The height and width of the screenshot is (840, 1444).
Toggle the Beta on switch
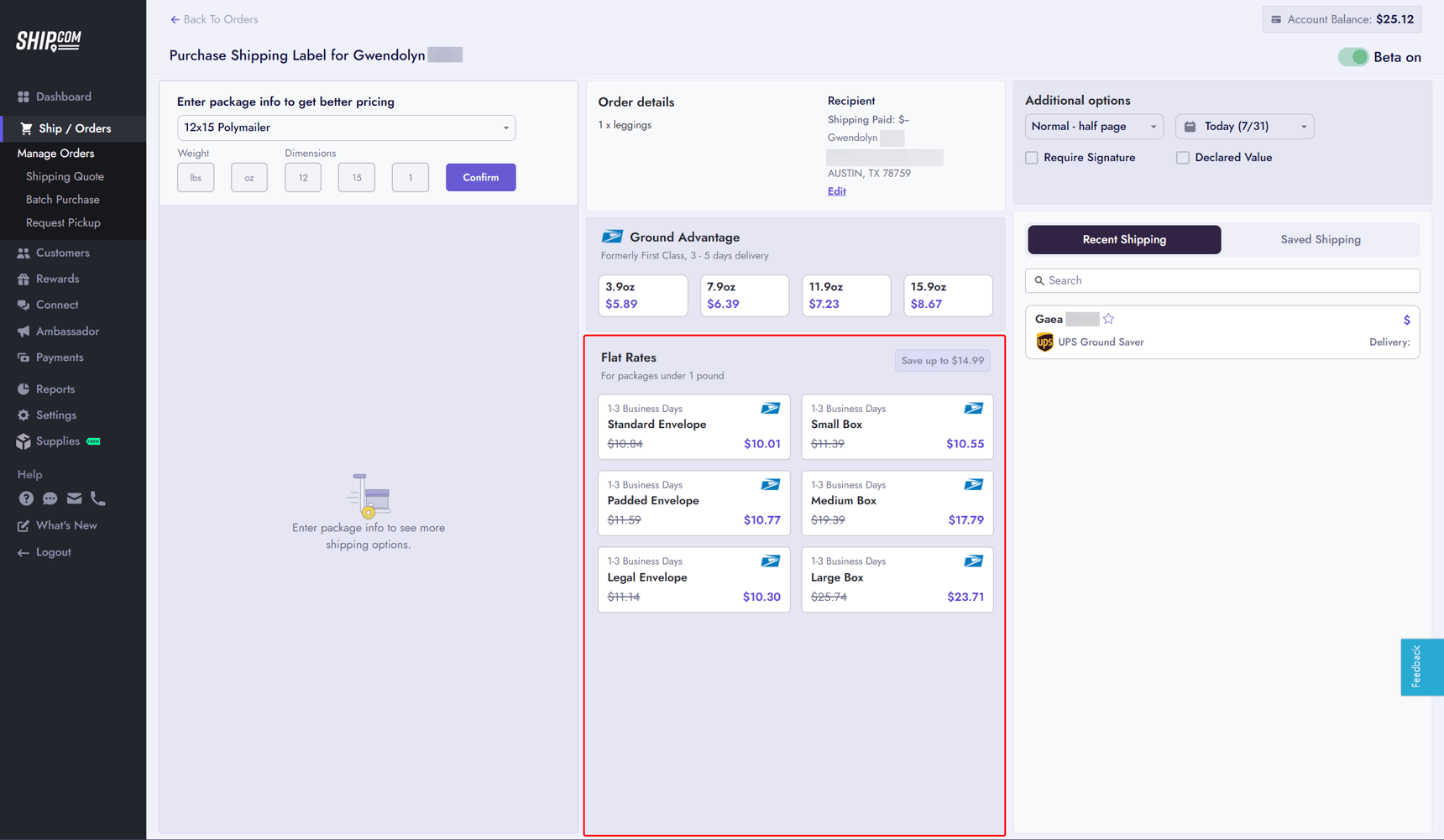[1352, 57]
